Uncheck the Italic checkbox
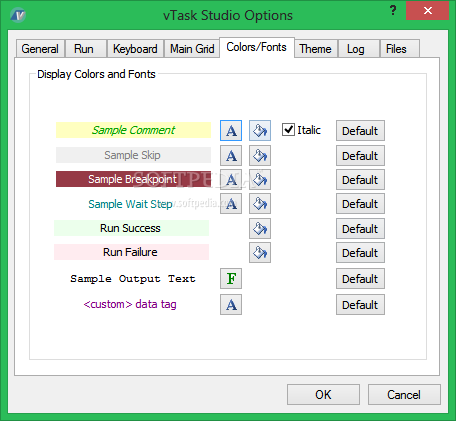This screenshot has height=421, width=456. [x=288, y=130]
